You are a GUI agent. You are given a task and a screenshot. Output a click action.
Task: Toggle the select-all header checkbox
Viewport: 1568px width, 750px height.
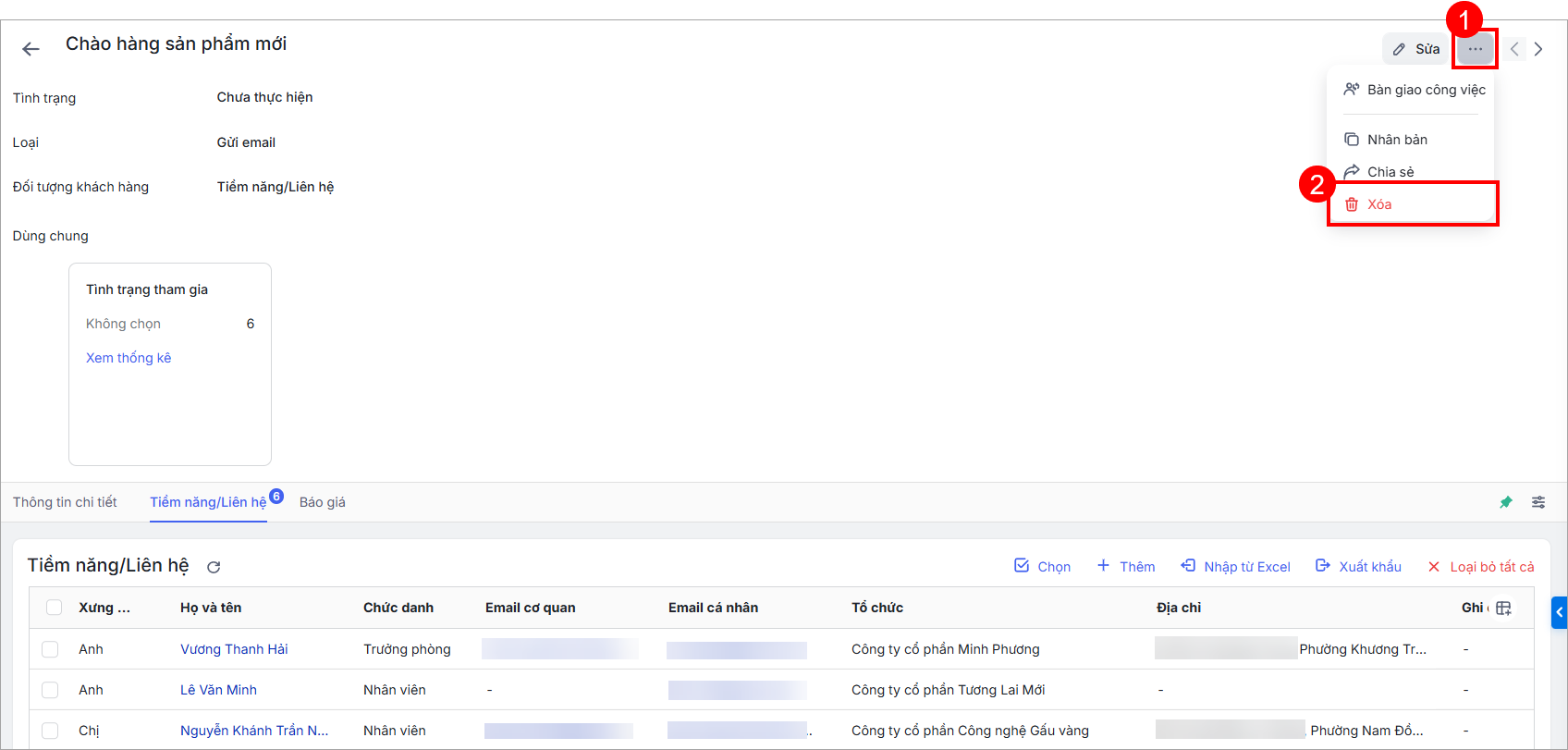[54, 608]
